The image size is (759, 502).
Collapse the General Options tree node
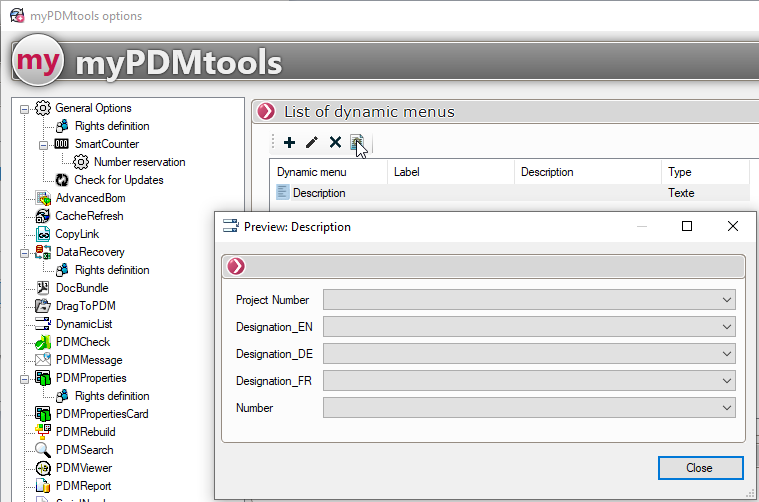click(25, 108)
